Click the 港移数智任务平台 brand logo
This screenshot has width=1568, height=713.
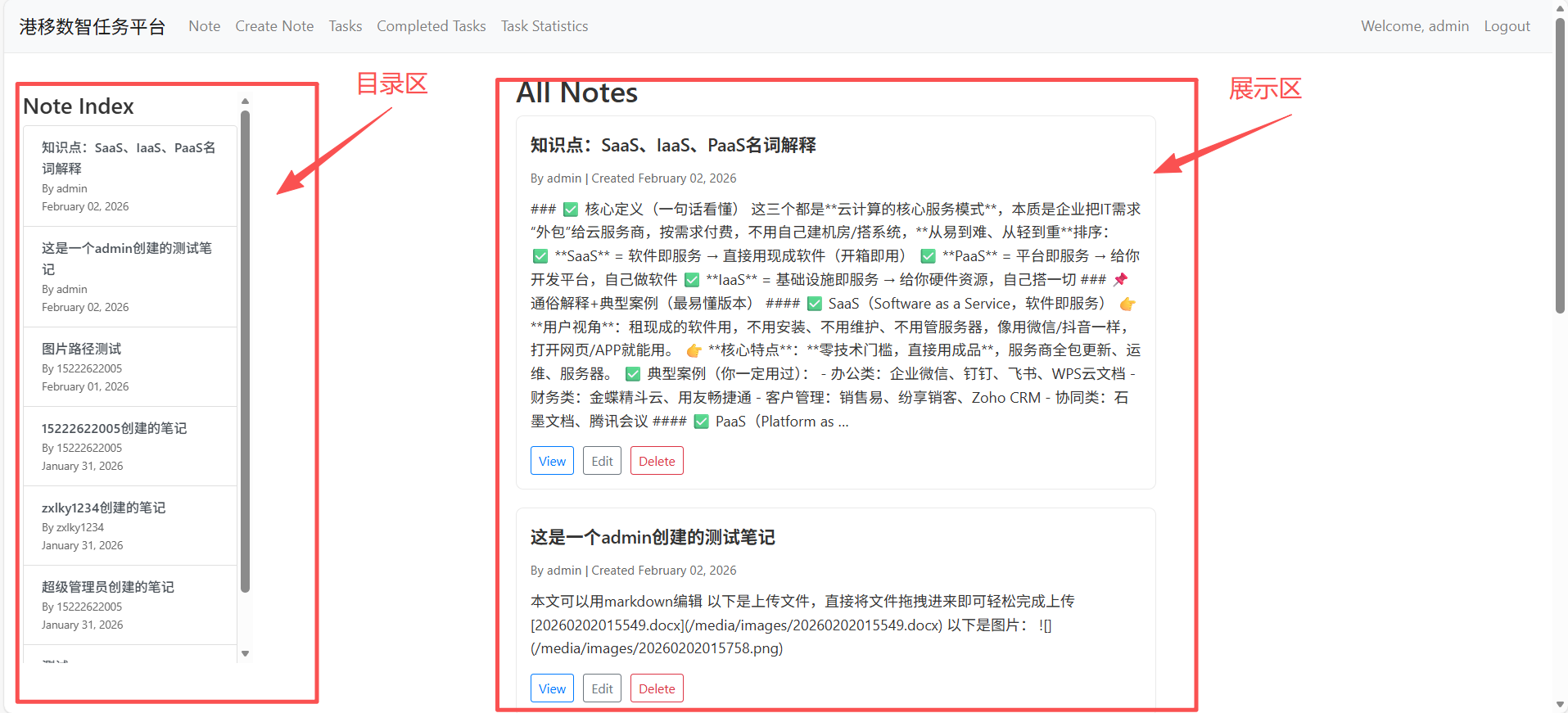(x=93, y=27)
